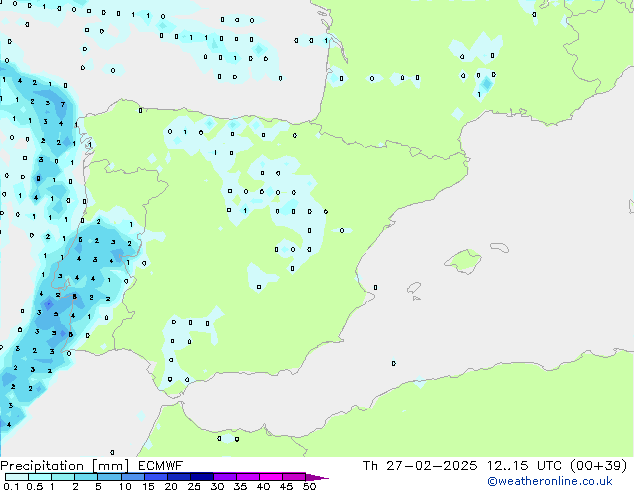This screenshot has width=634, height=490.
Task: Click the '35' legend value
Action: [240, 486]
